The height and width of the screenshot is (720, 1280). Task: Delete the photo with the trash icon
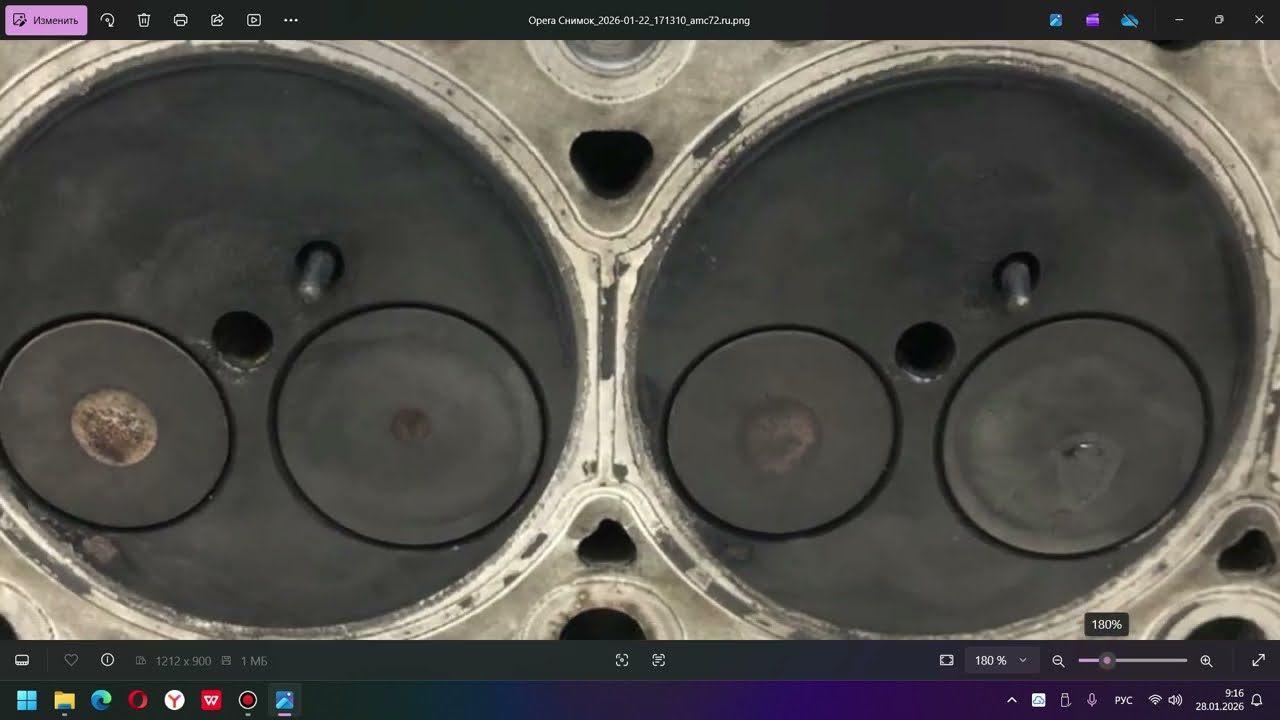pyautogui.click(x=144, y=20)
